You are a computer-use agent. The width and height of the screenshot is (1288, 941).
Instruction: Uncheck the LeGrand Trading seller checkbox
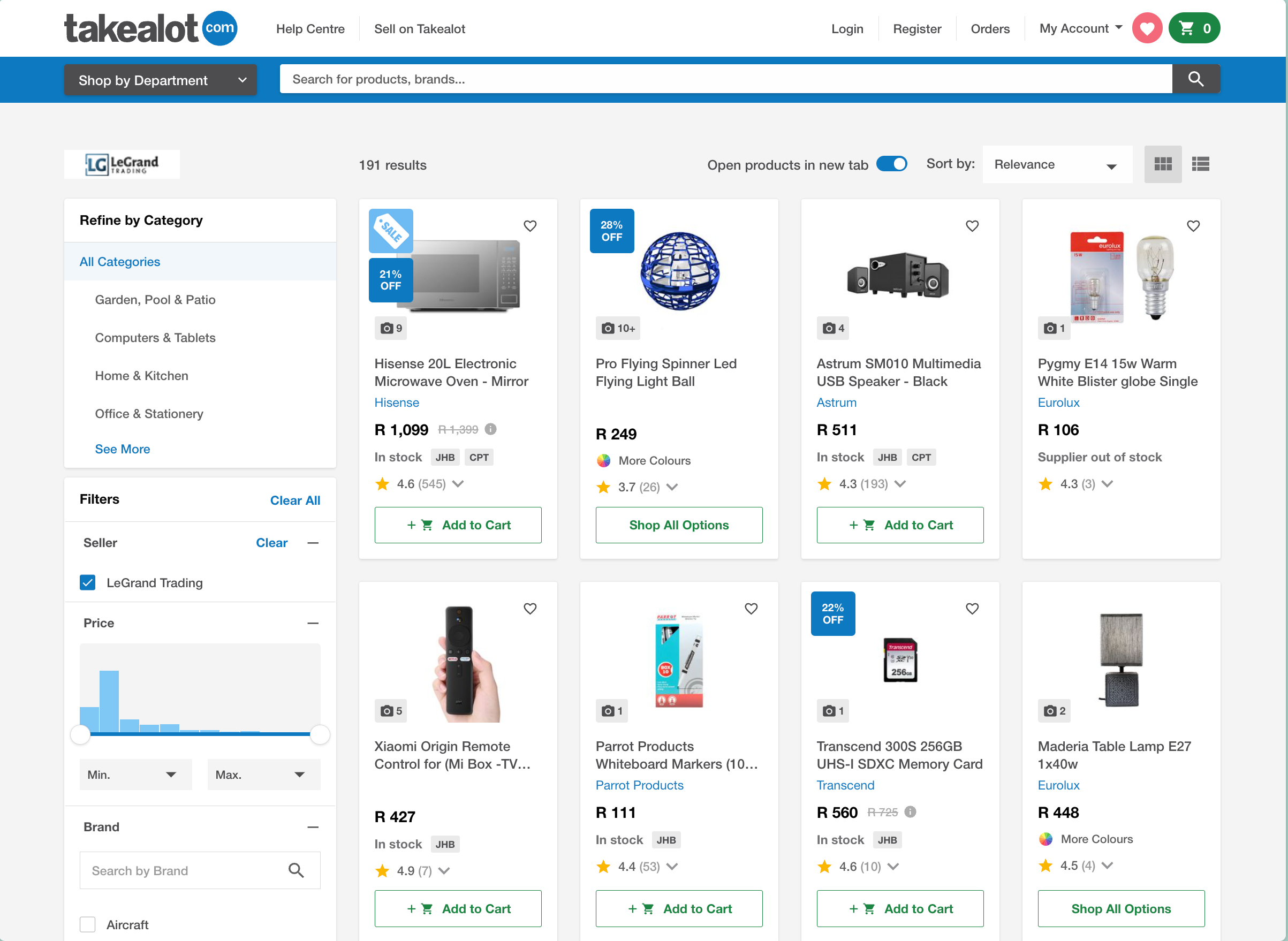click(x=88, y=583)
